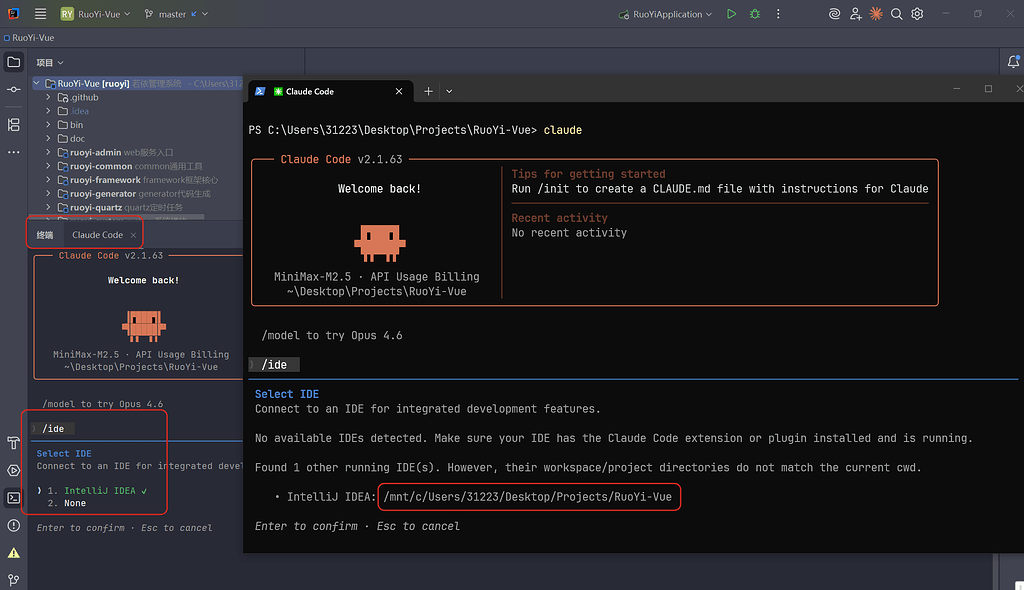Close the Claude Code Windows Terminal tab

pos(399,91)
